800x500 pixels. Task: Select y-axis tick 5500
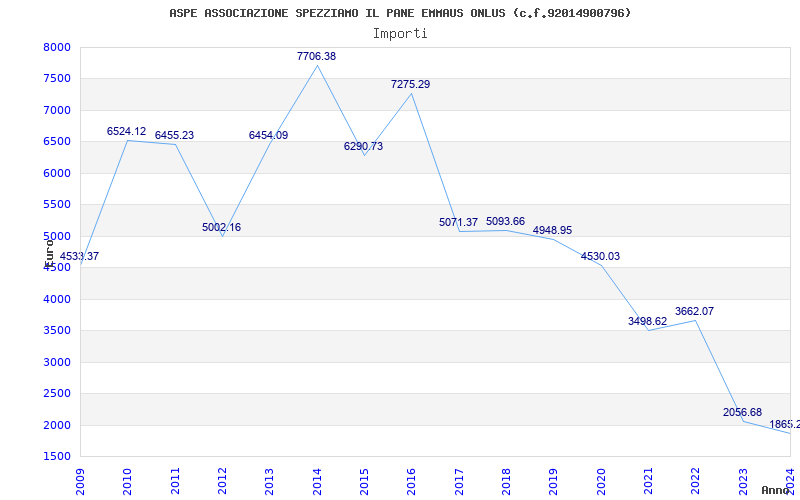pyautogui.click(x=57, y=205)
